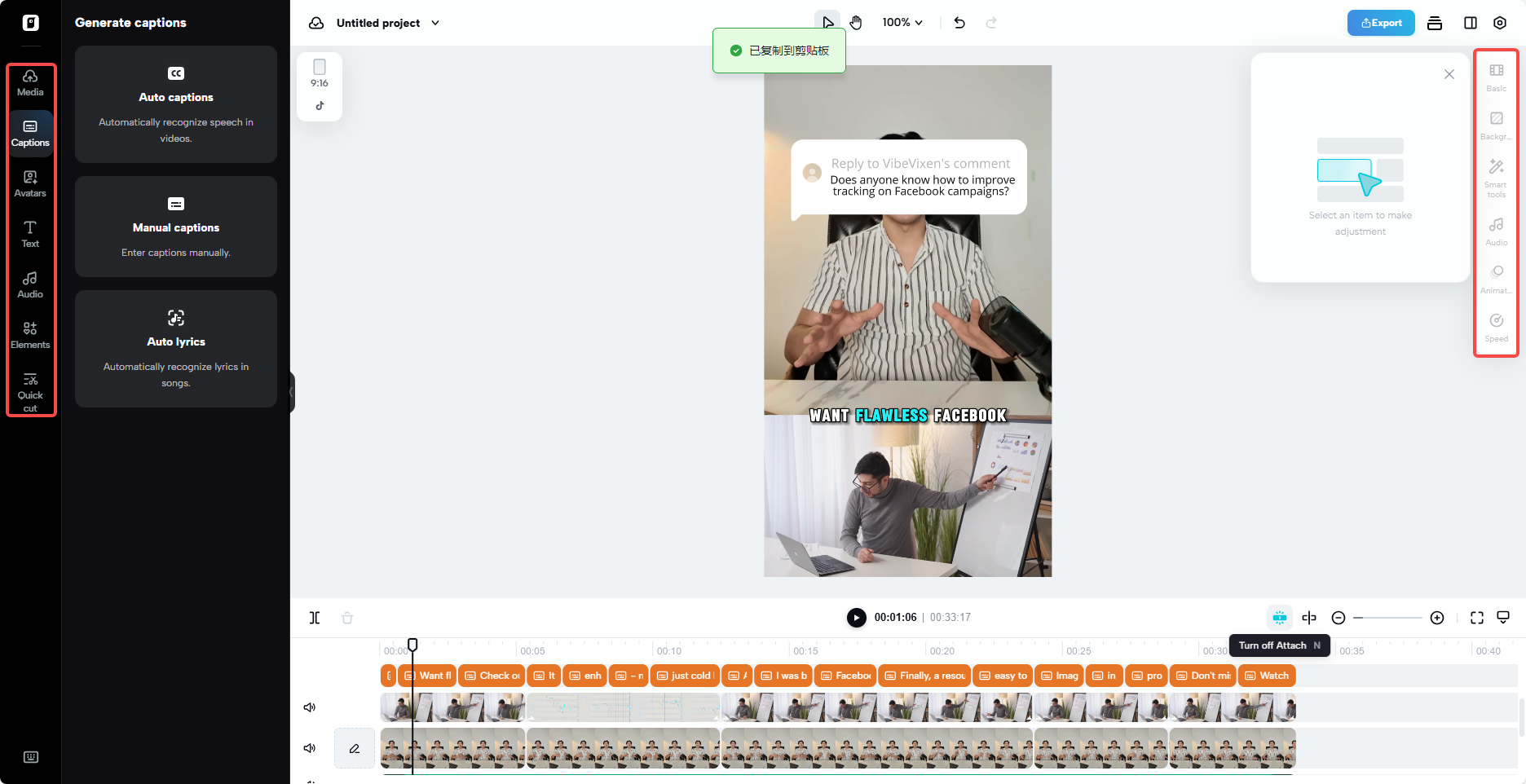Open the Basic panel on the right
The image size is (1526, 784).
click(x=1496, y=77)
